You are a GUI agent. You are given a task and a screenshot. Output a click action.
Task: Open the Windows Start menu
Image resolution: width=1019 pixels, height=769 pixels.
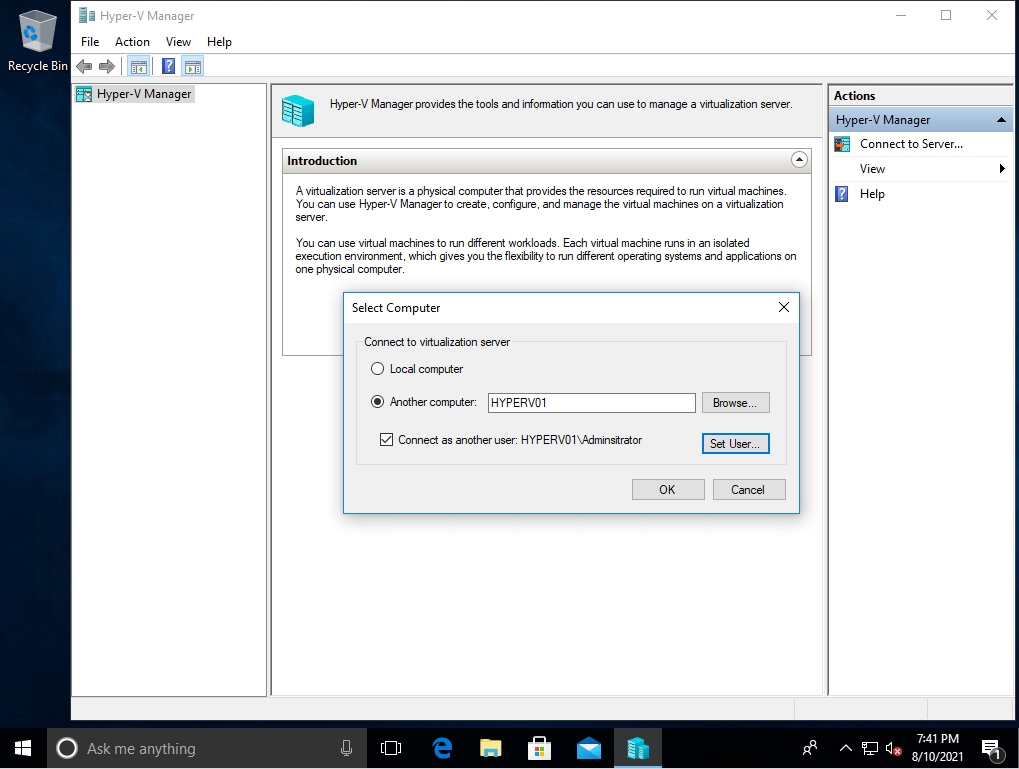tap(23, 748)
